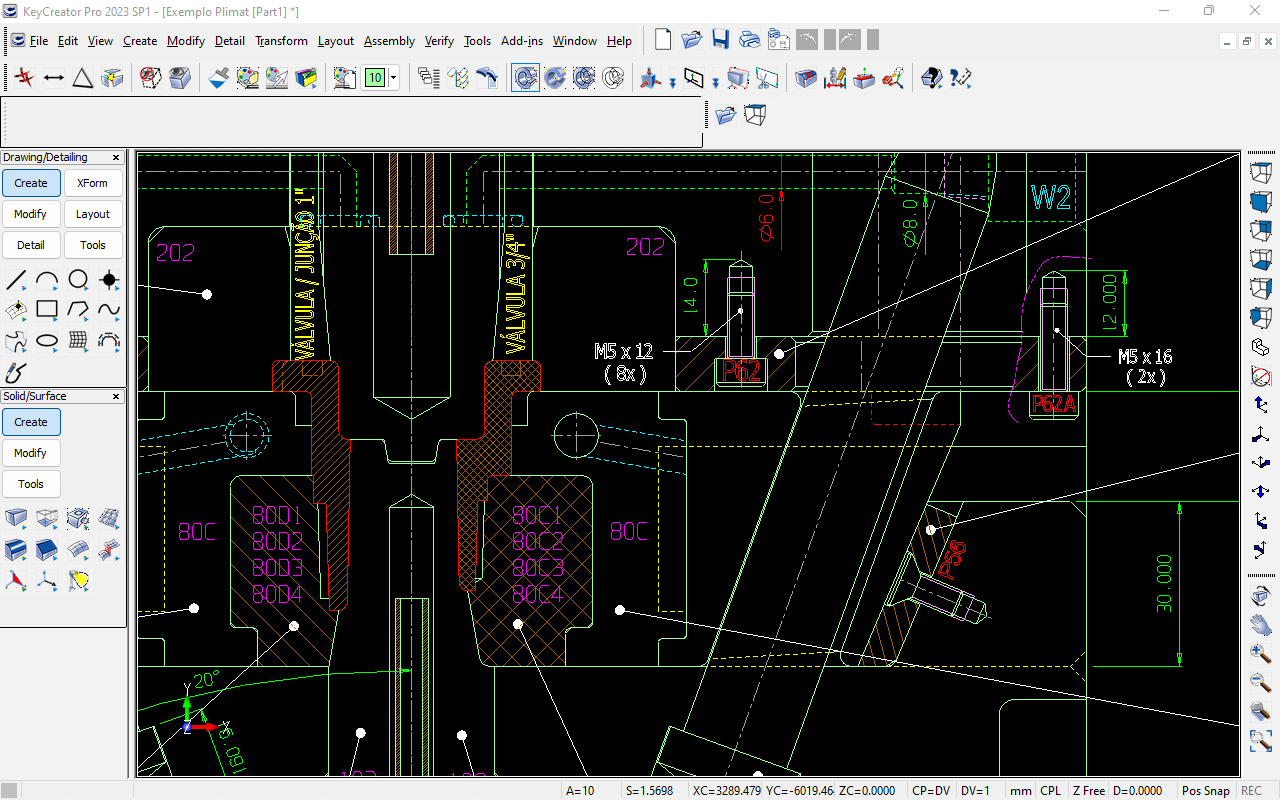1280x800 pixels.
Task: Click the wireframe cube icon beside the folder
Action: [x=756, y=115]
